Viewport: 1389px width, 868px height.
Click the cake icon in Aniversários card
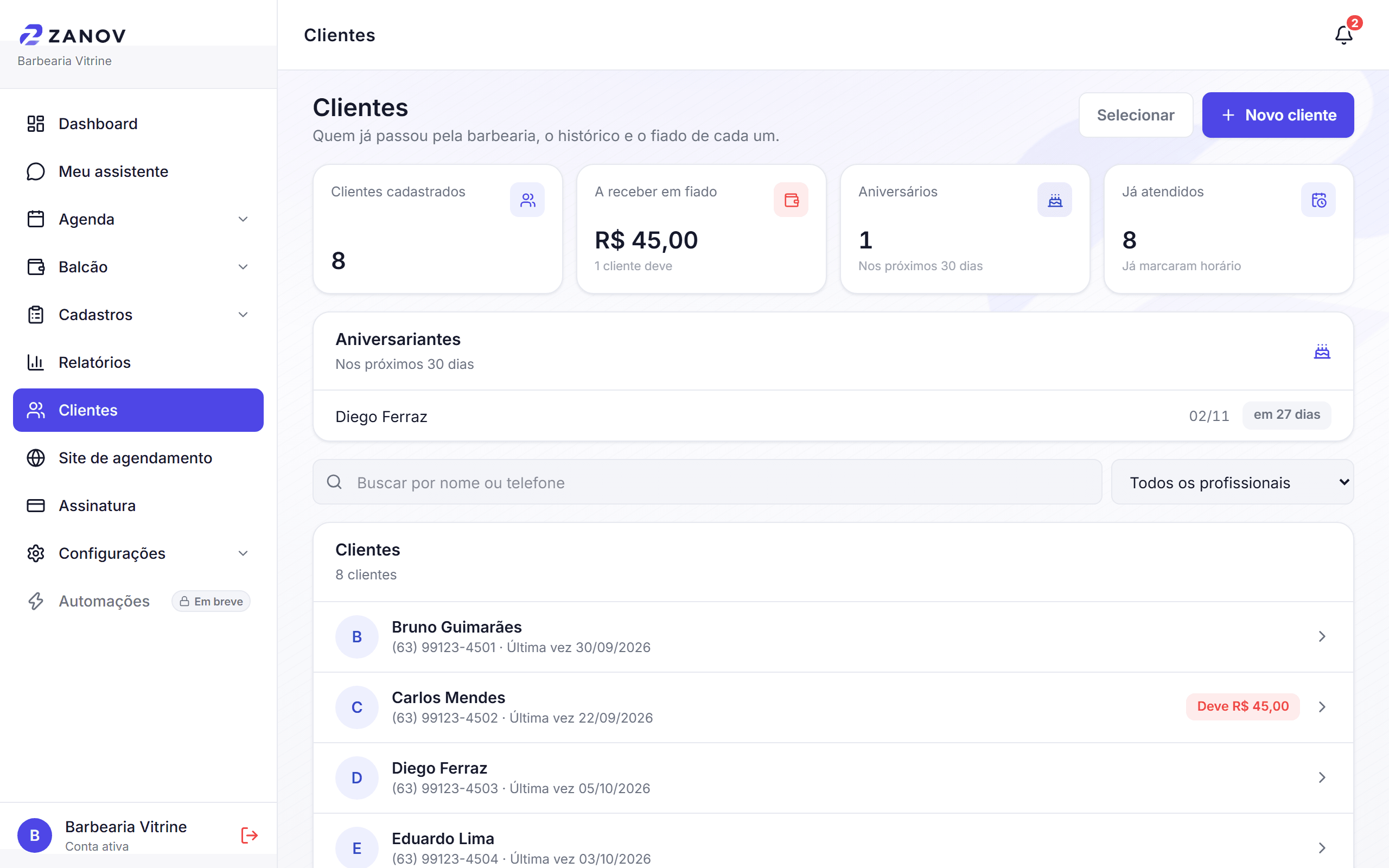coord(1055,200)
